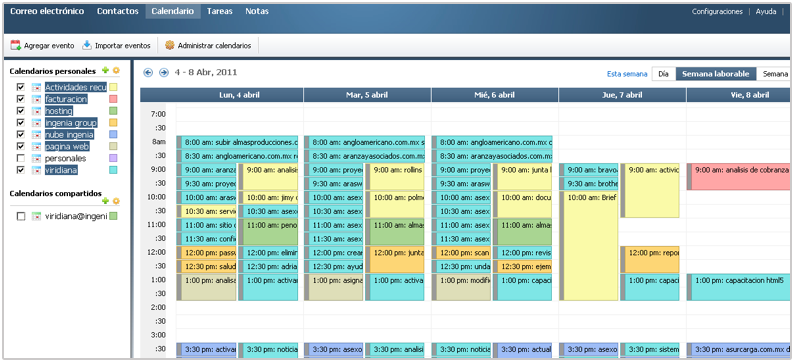Enable the personales calendar checkbox
The height and width of the screenshot is (362, 794).
[21, 158]
